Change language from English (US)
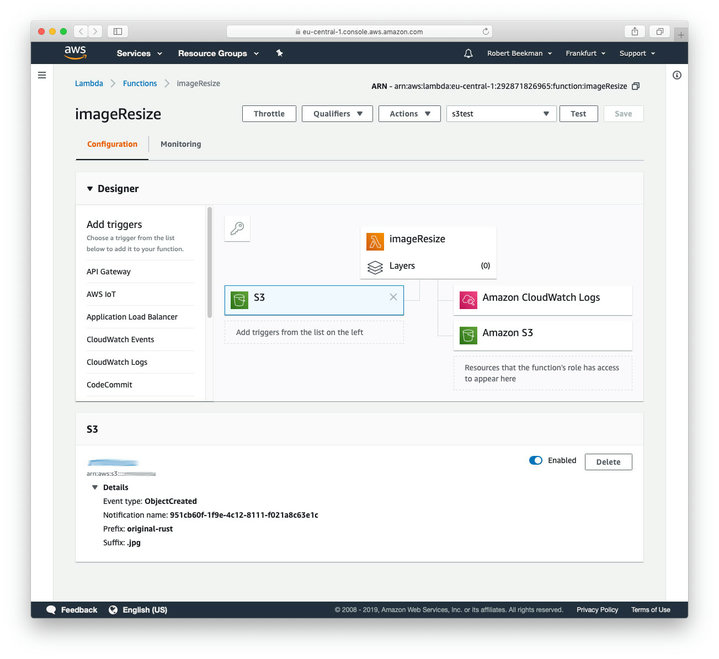Screen dimensions: 719x659 point(144,609)
